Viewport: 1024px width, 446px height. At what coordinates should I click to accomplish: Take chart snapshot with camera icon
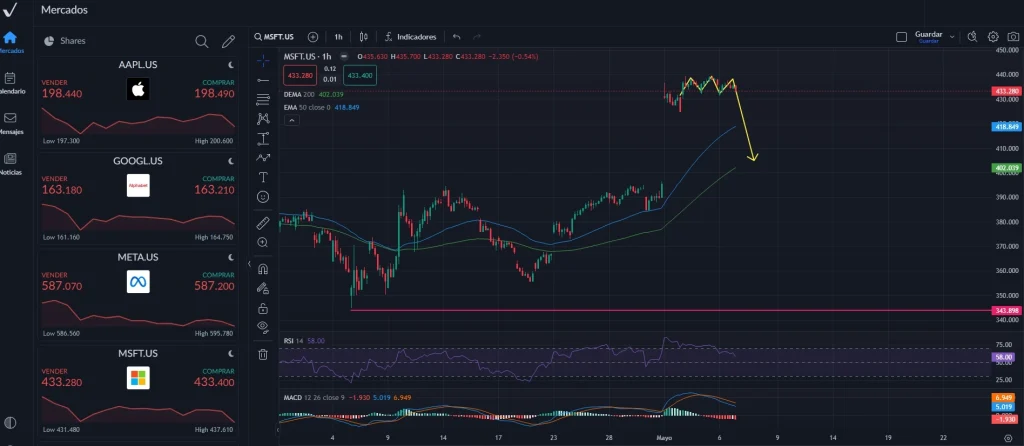pos(1013,37)
